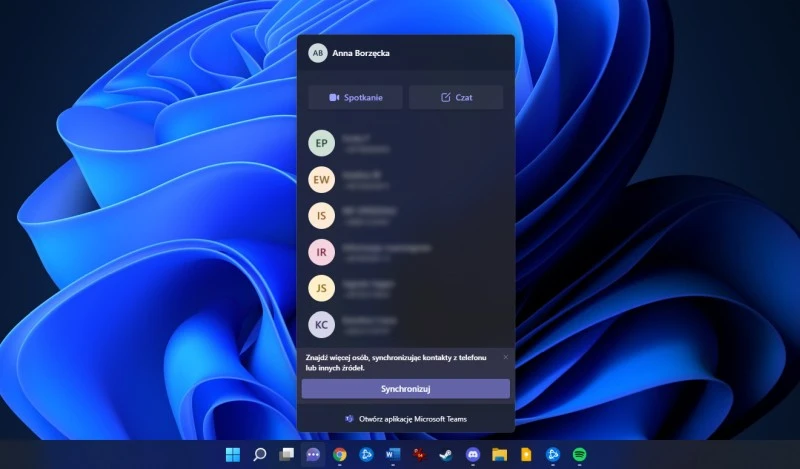The width and height of the screenshot is (800, 469).
Task: Open the Windows Start menu
Action: pos(233,455)
